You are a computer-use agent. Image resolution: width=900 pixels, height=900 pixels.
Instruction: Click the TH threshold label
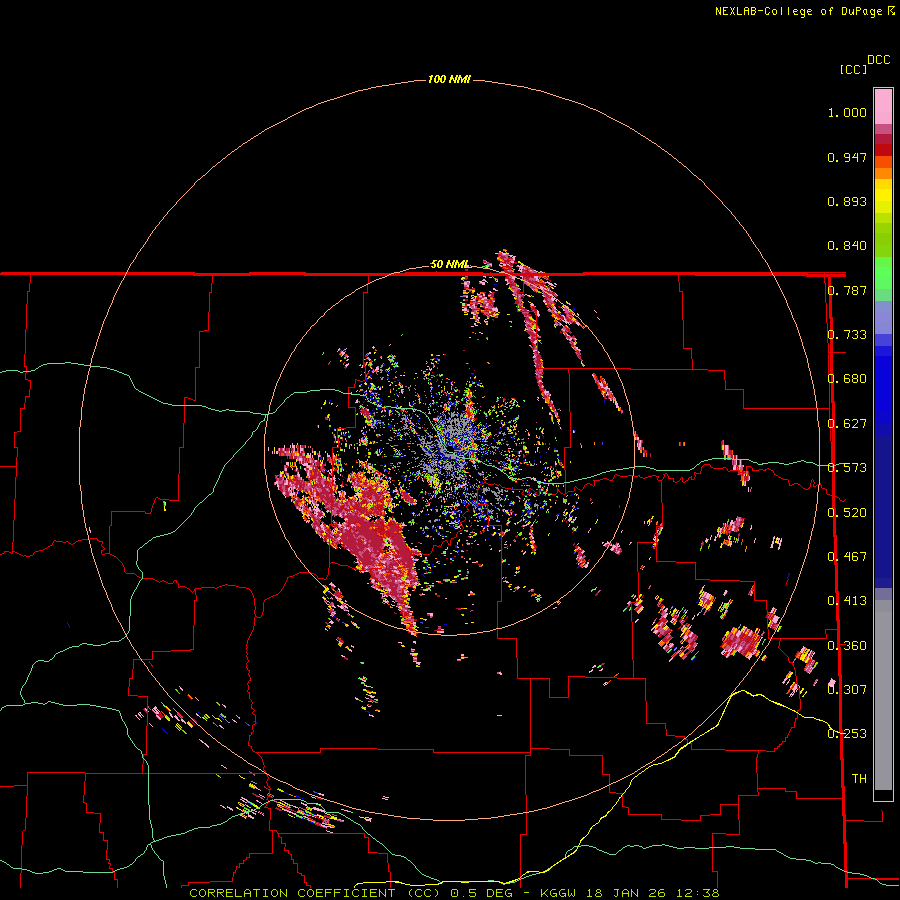[x=859, y=779]
